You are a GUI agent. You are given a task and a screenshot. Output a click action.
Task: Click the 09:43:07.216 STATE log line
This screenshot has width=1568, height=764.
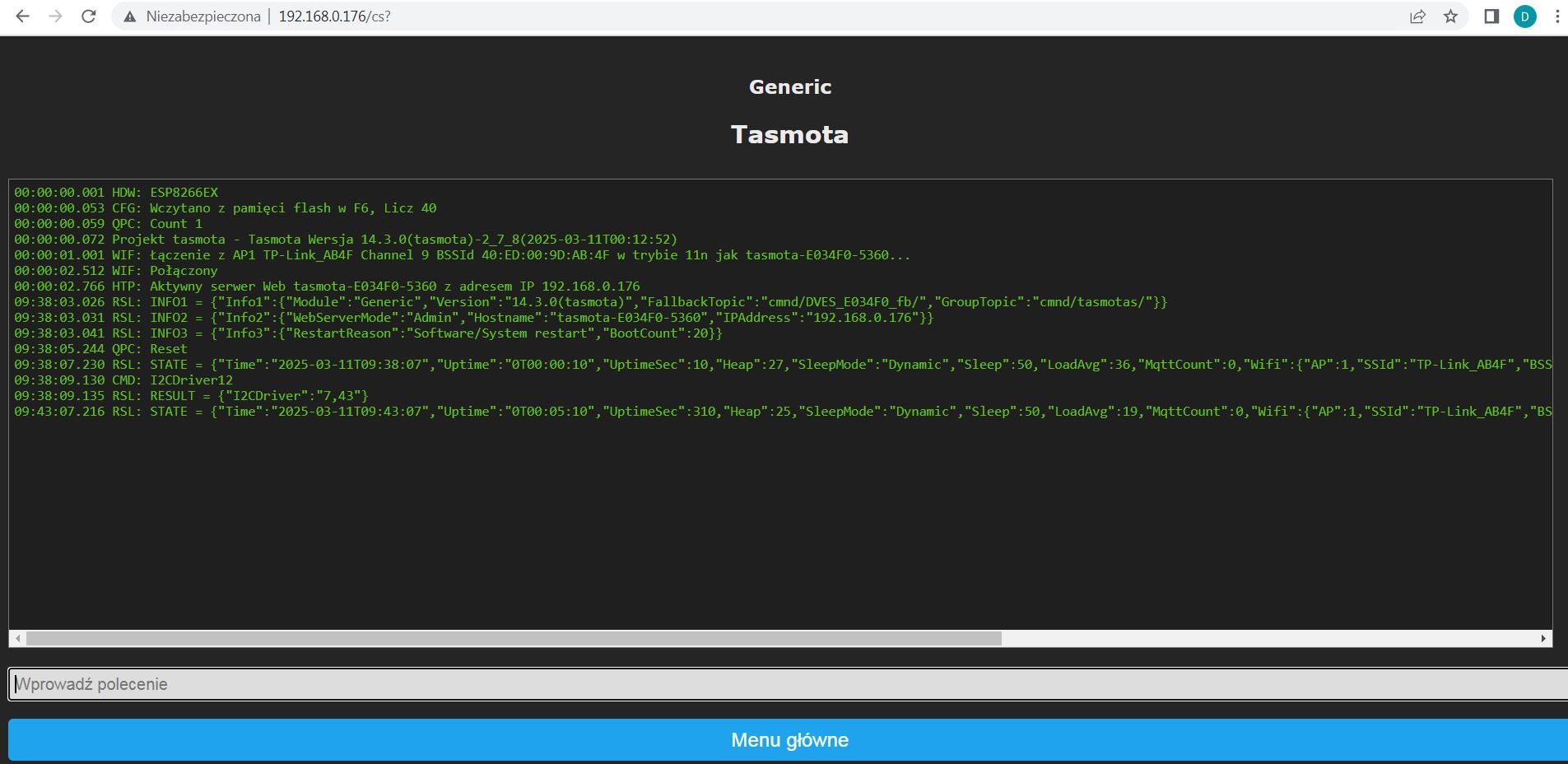(783, 412)
